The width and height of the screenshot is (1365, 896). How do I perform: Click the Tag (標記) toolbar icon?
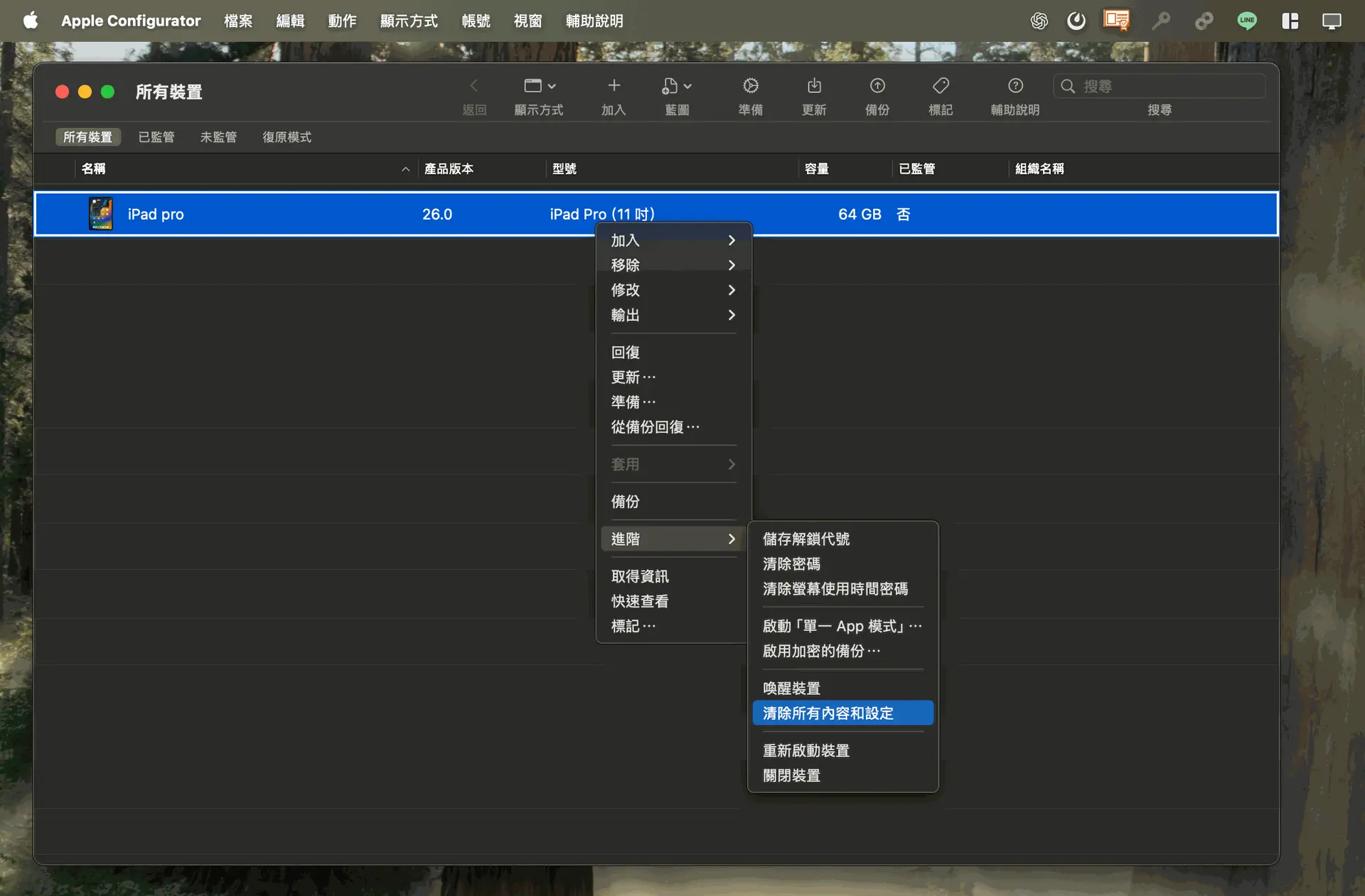pos(941,86)
